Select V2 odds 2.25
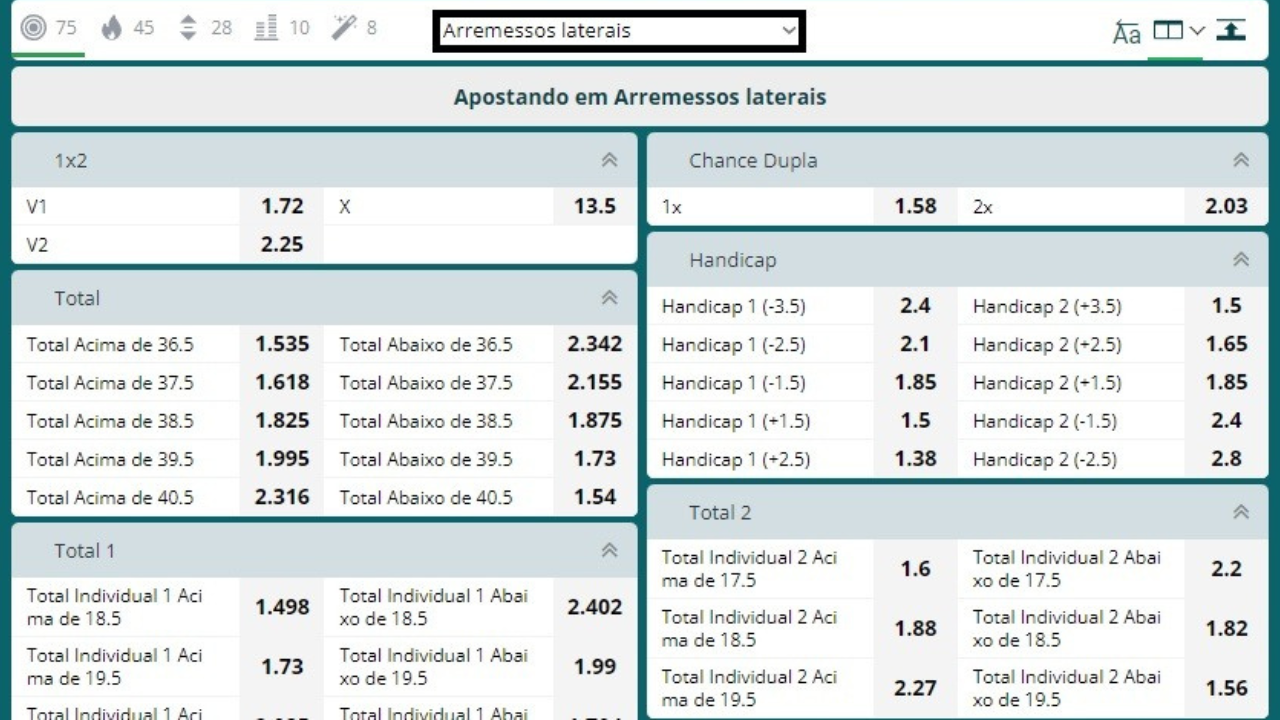This screenshot has height=720, width=1280. point(282,244)
